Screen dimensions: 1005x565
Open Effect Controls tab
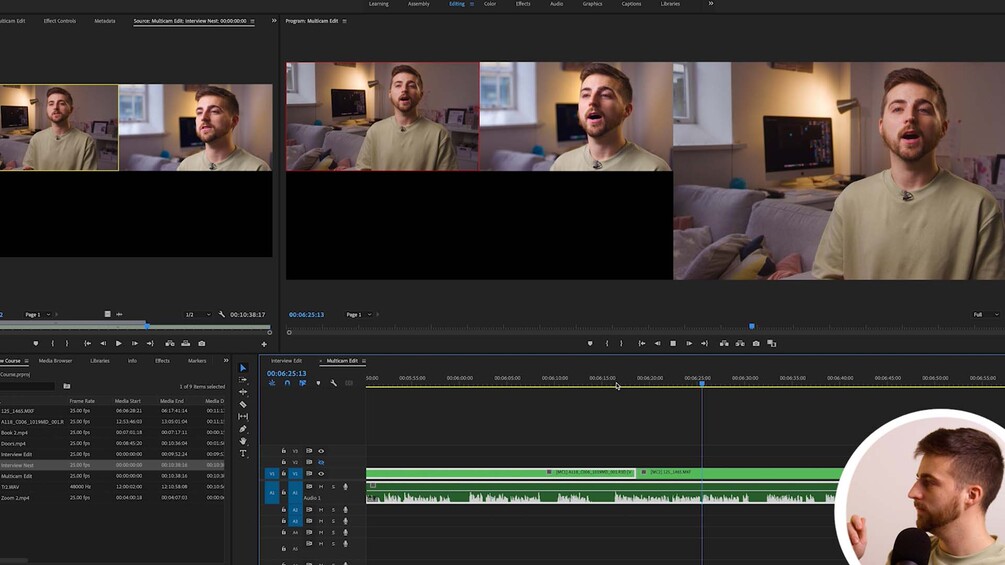click(60, 21)
